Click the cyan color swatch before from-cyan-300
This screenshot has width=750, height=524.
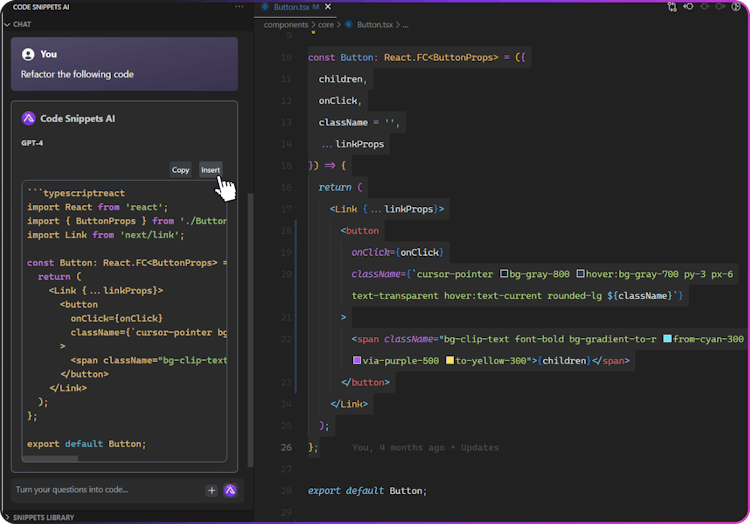(x=667, y=339)
